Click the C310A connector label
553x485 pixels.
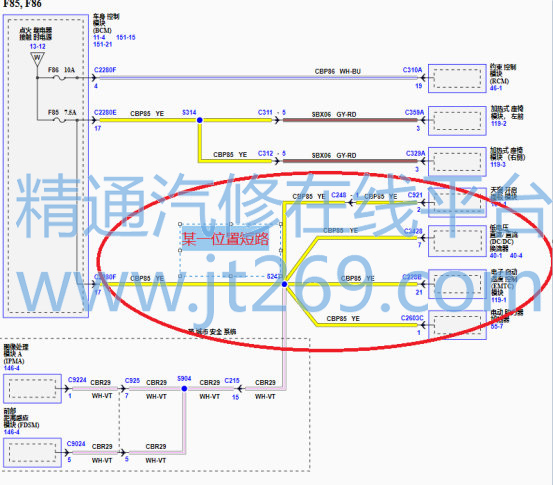[x=412, y=70]
